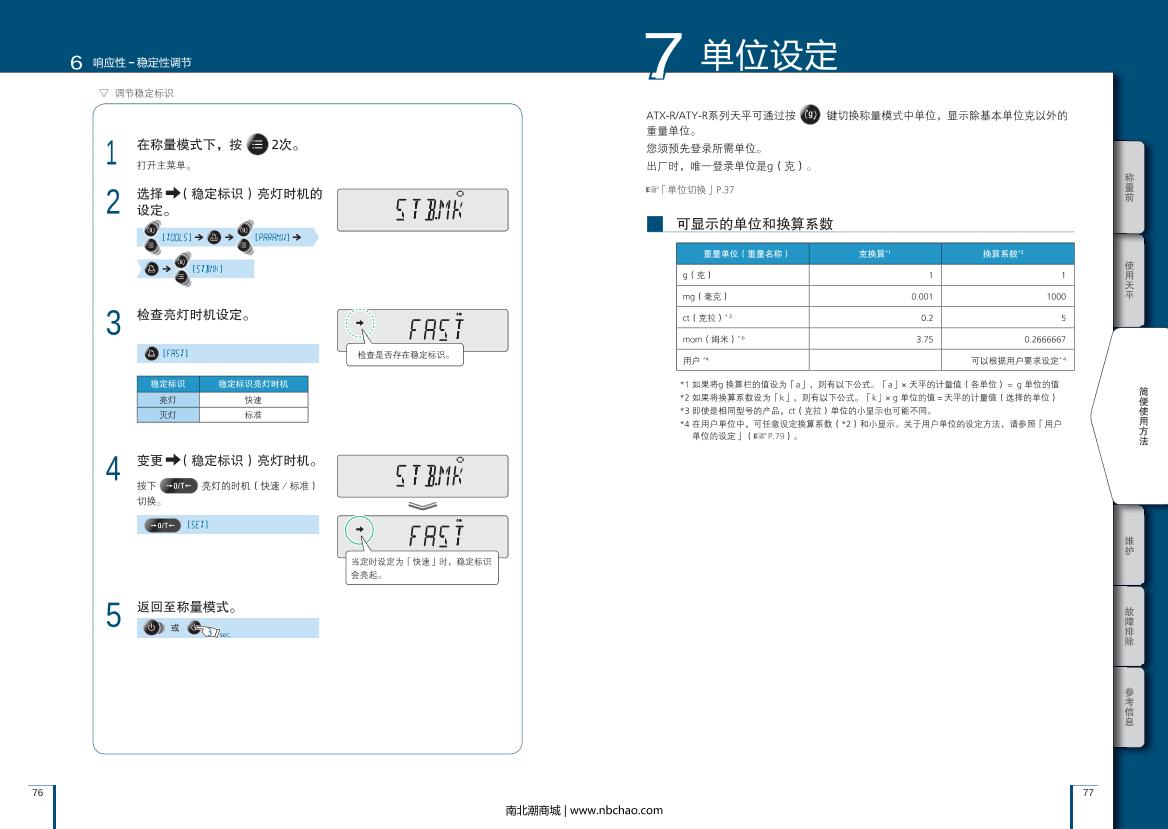
Task: Click the www.nbchao.com footer link
Action: tap(615, 810)
